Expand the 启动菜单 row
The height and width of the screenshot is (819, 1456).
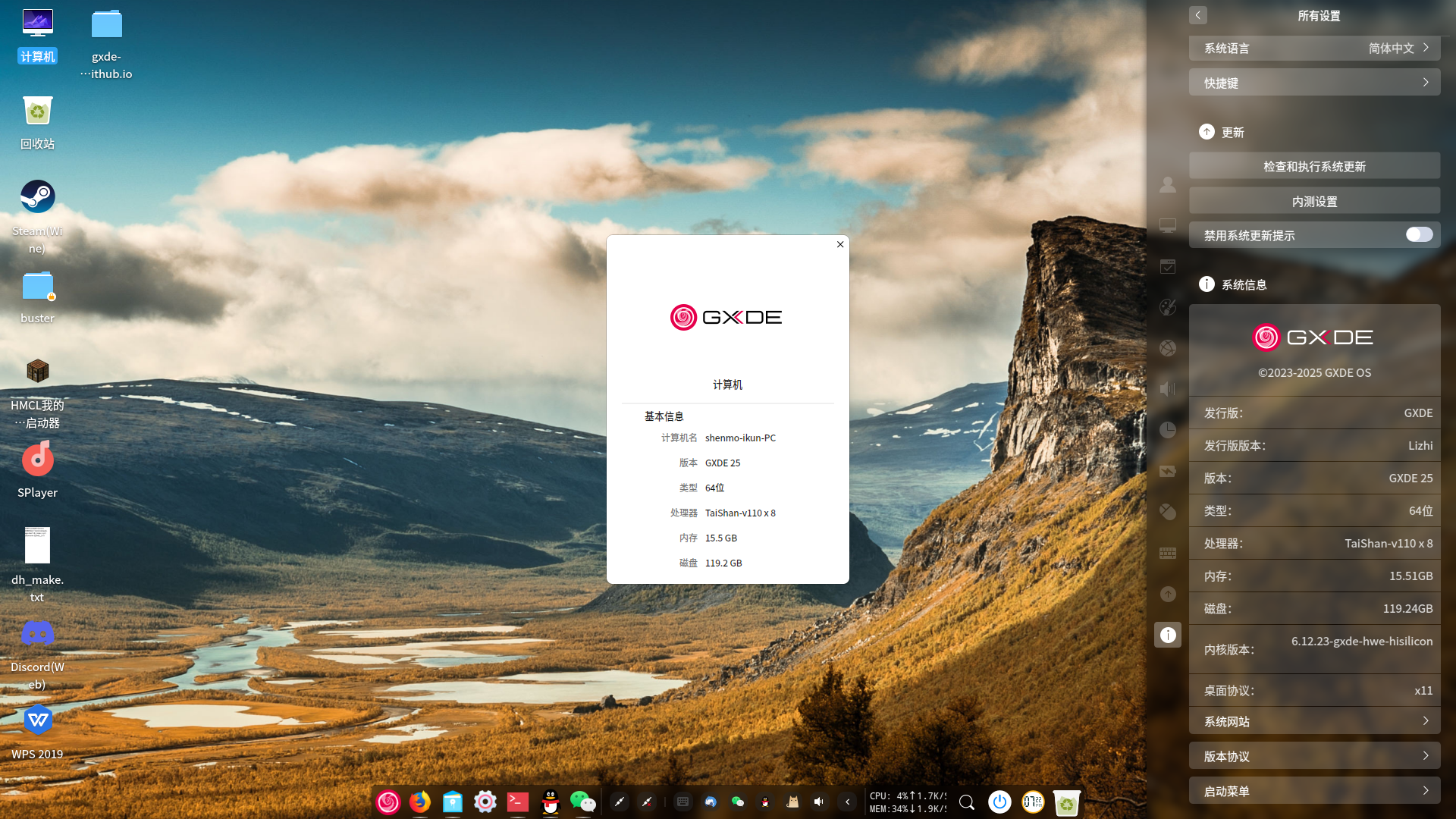pos(1315,791)
